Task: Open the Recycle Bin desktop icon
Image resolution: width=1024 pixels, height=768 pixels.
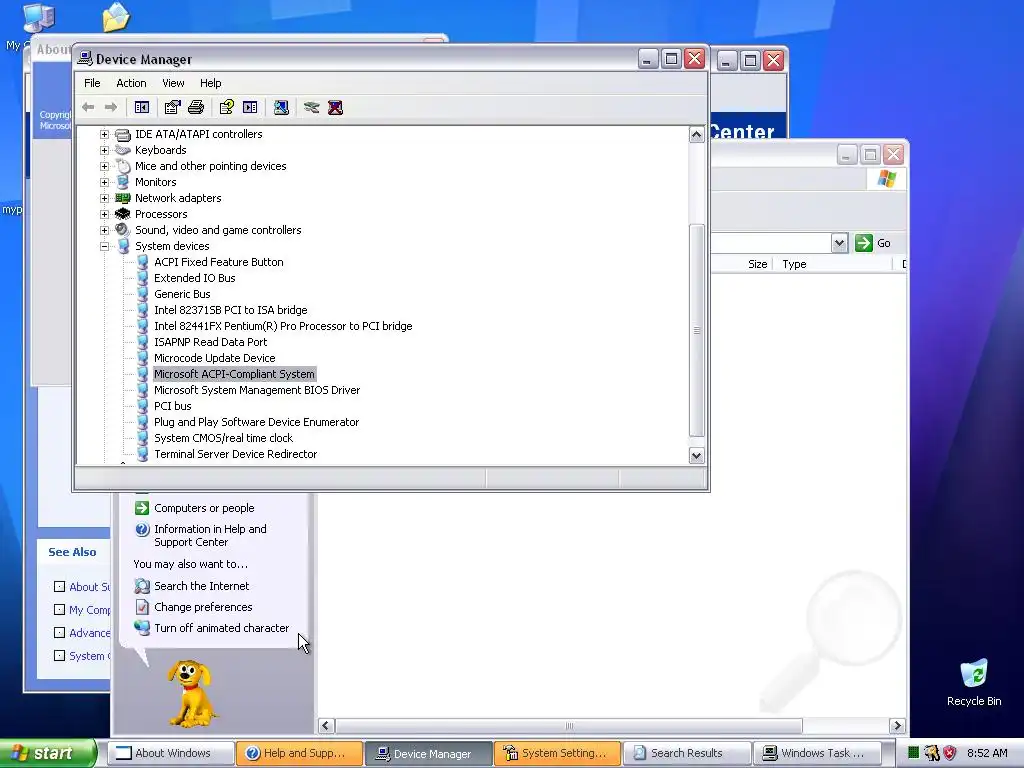Action: pos(974,674)
